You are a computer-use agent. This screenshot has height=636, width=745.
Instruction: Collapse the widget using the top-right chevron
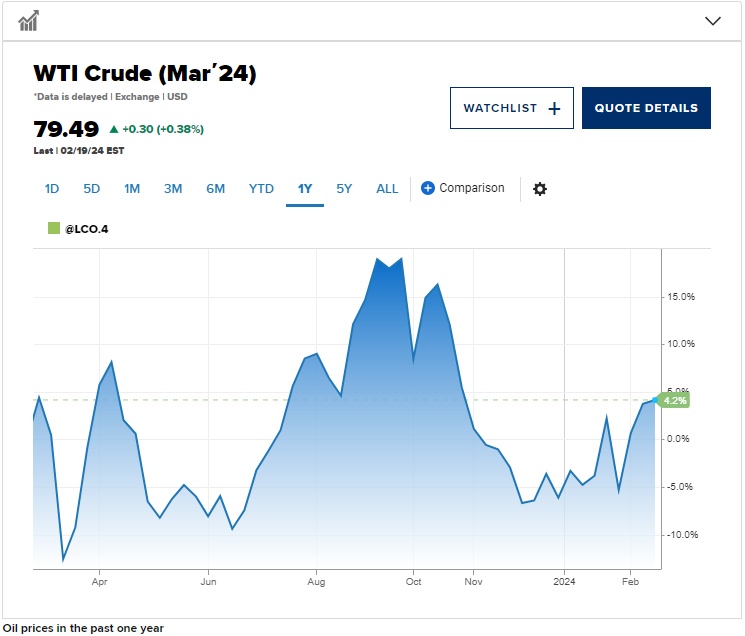(713, 20)
